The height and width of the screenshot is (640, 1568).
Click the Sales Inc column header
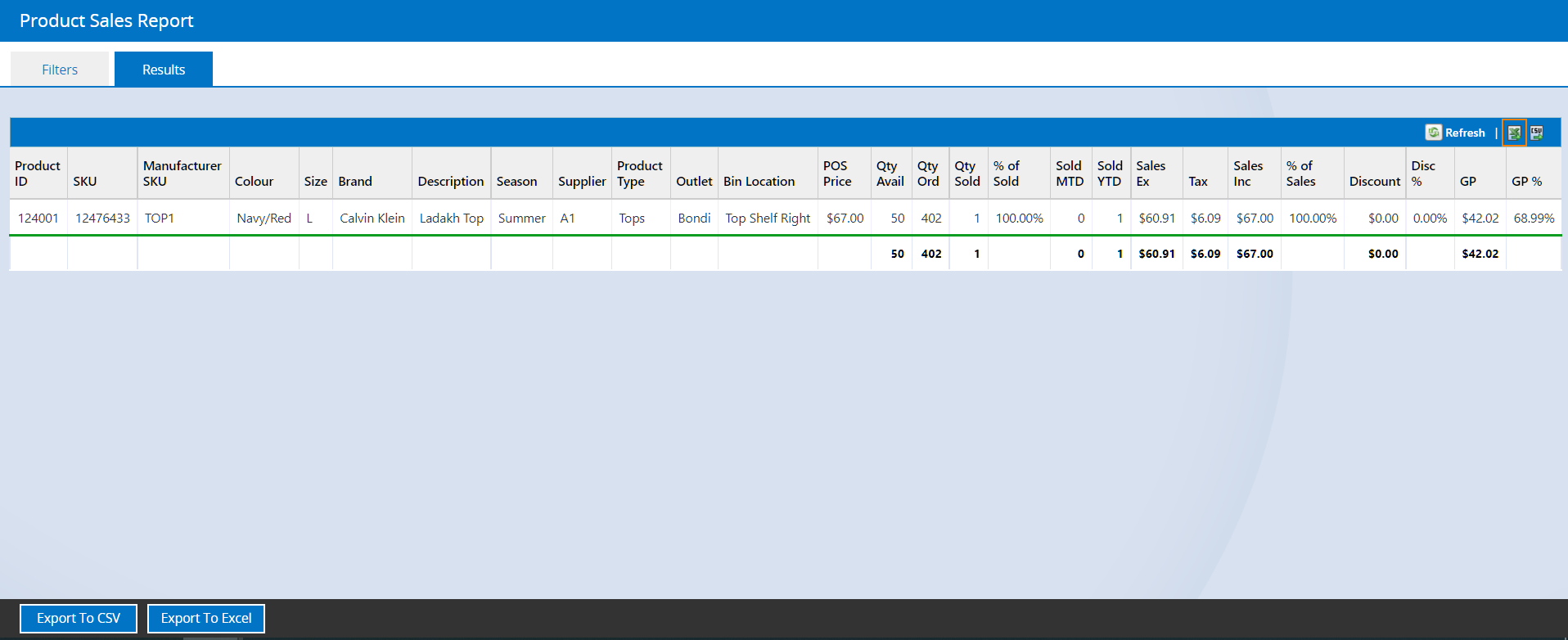click(x=1255, y=174)
